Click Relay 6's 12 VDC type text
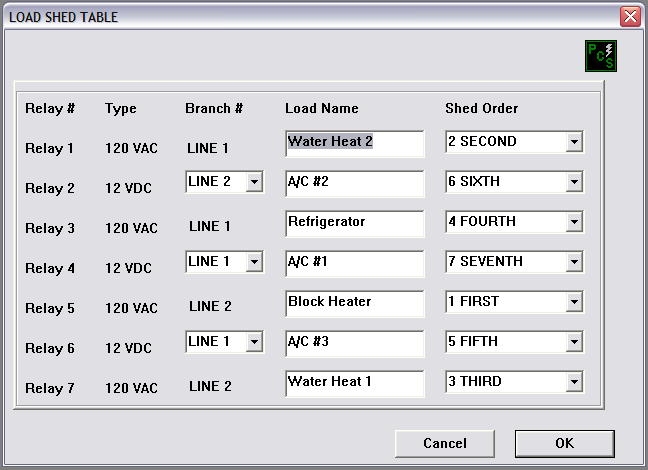 (x=128, y=348)
